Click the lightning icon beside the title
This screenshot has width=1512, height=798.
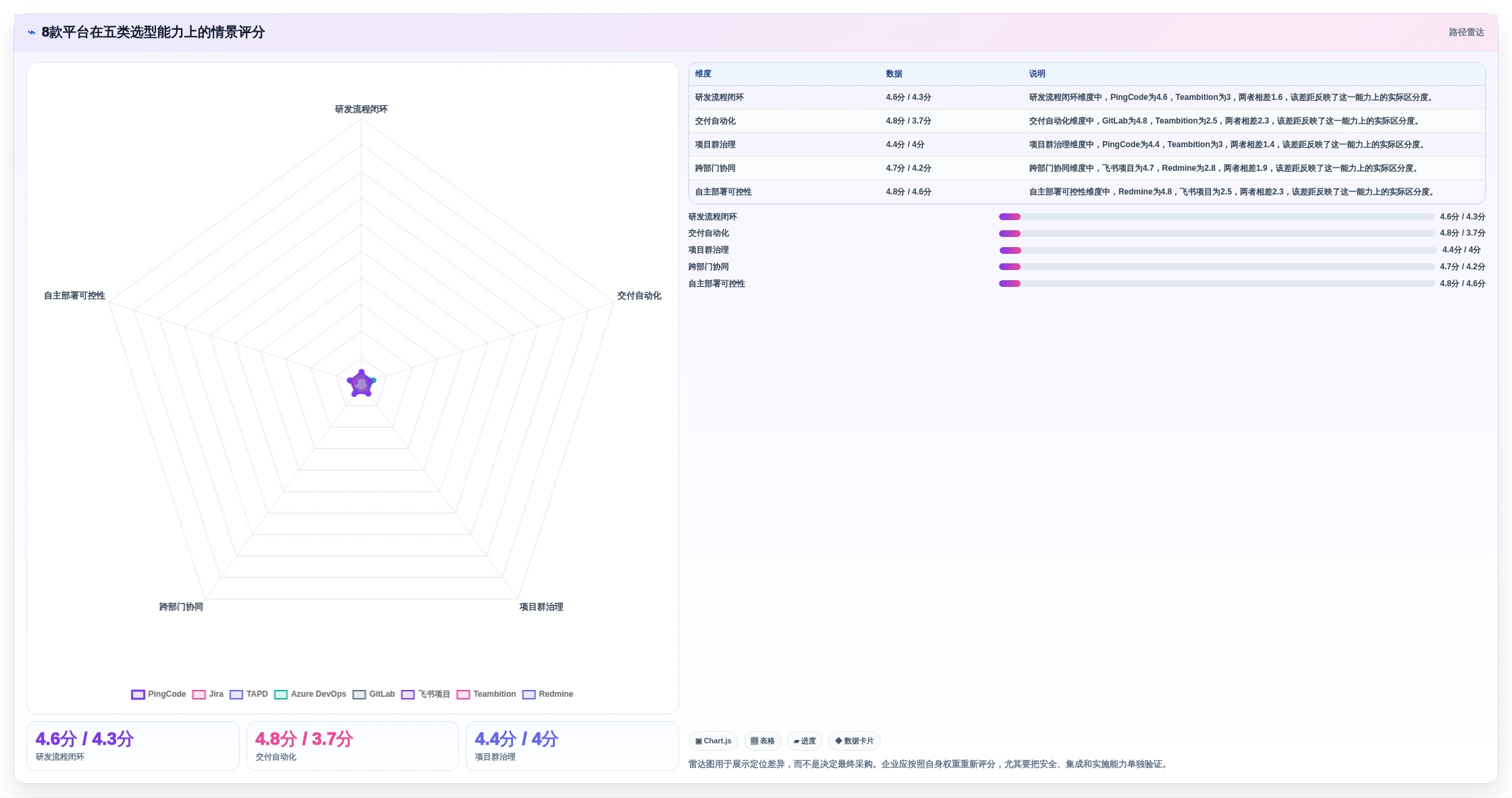click(32, 32)
